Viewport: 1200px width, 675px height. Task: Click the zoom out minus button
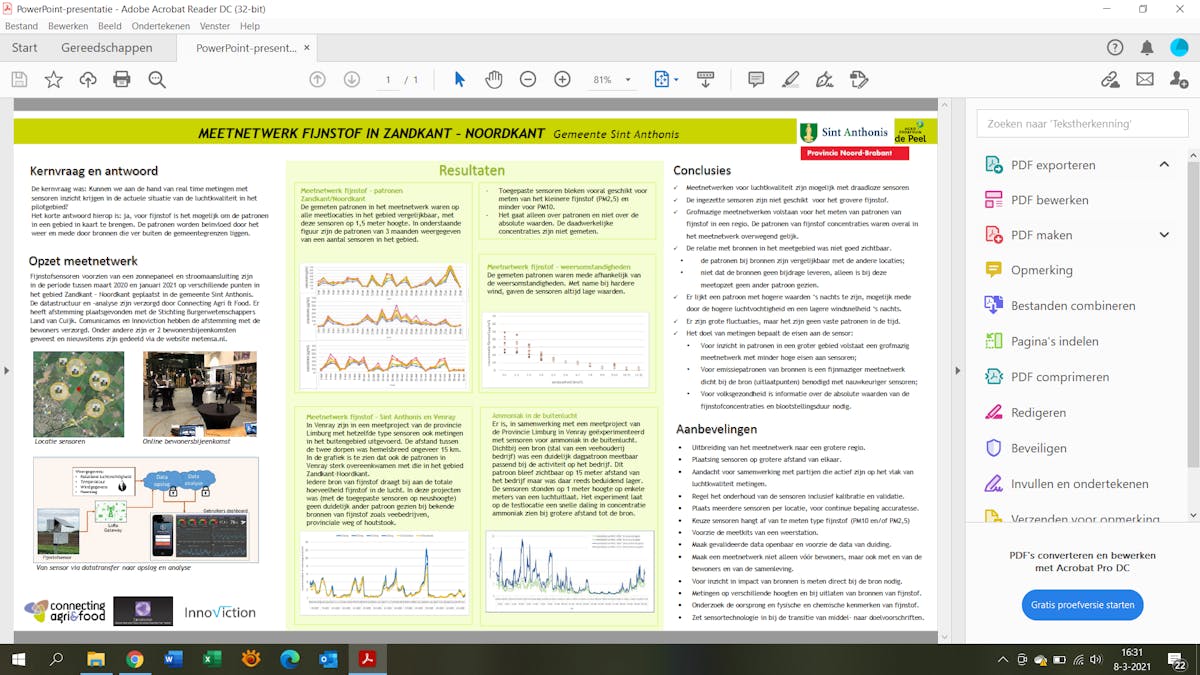coord(528,80)
